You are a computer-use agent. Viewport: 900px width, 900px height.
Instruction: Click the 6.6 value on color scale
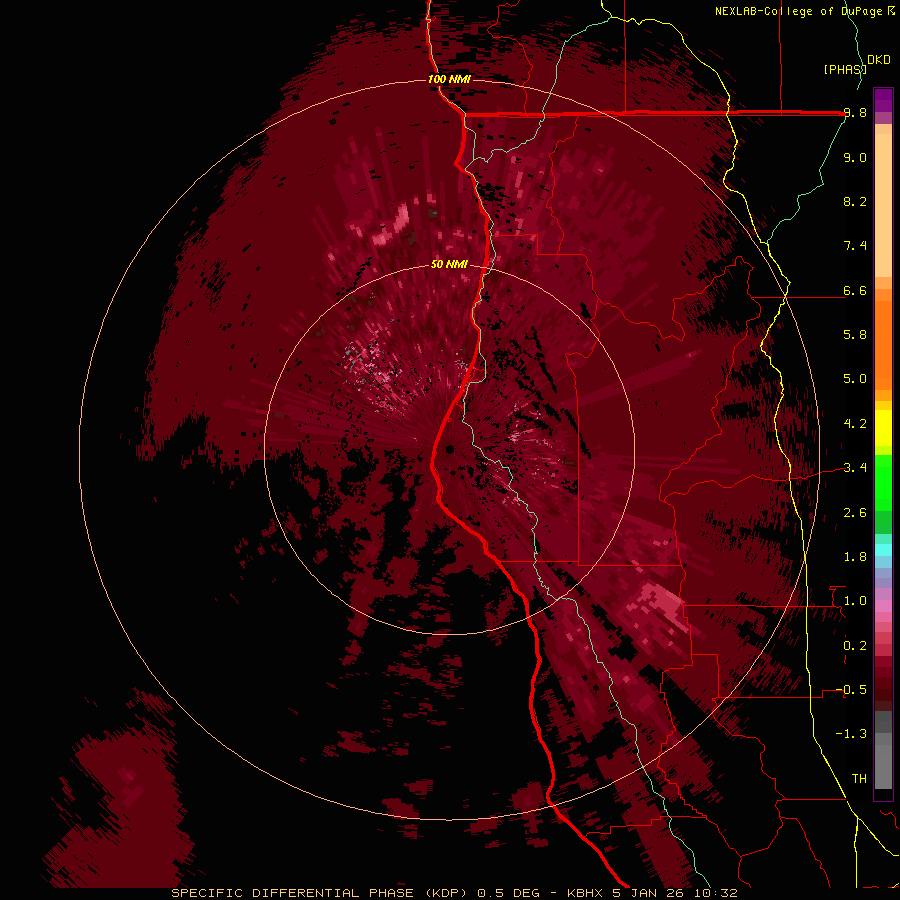point(855,290)
